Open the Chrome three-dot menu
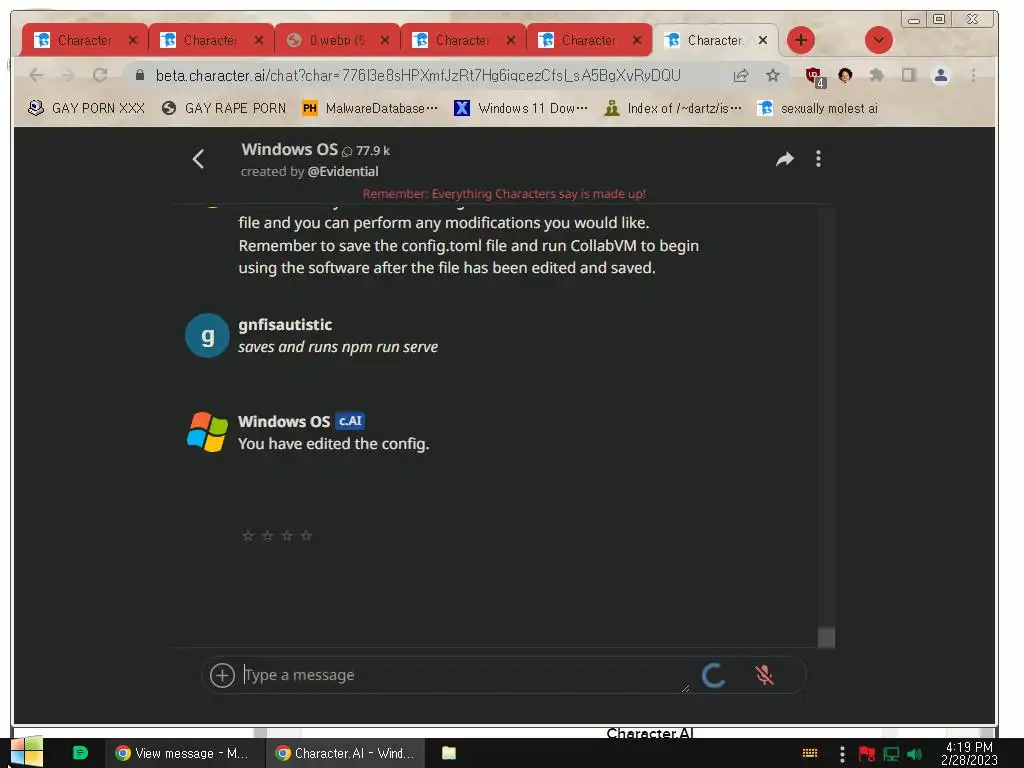This screenshot has width=1024, height=768. [x=973, y=76]
